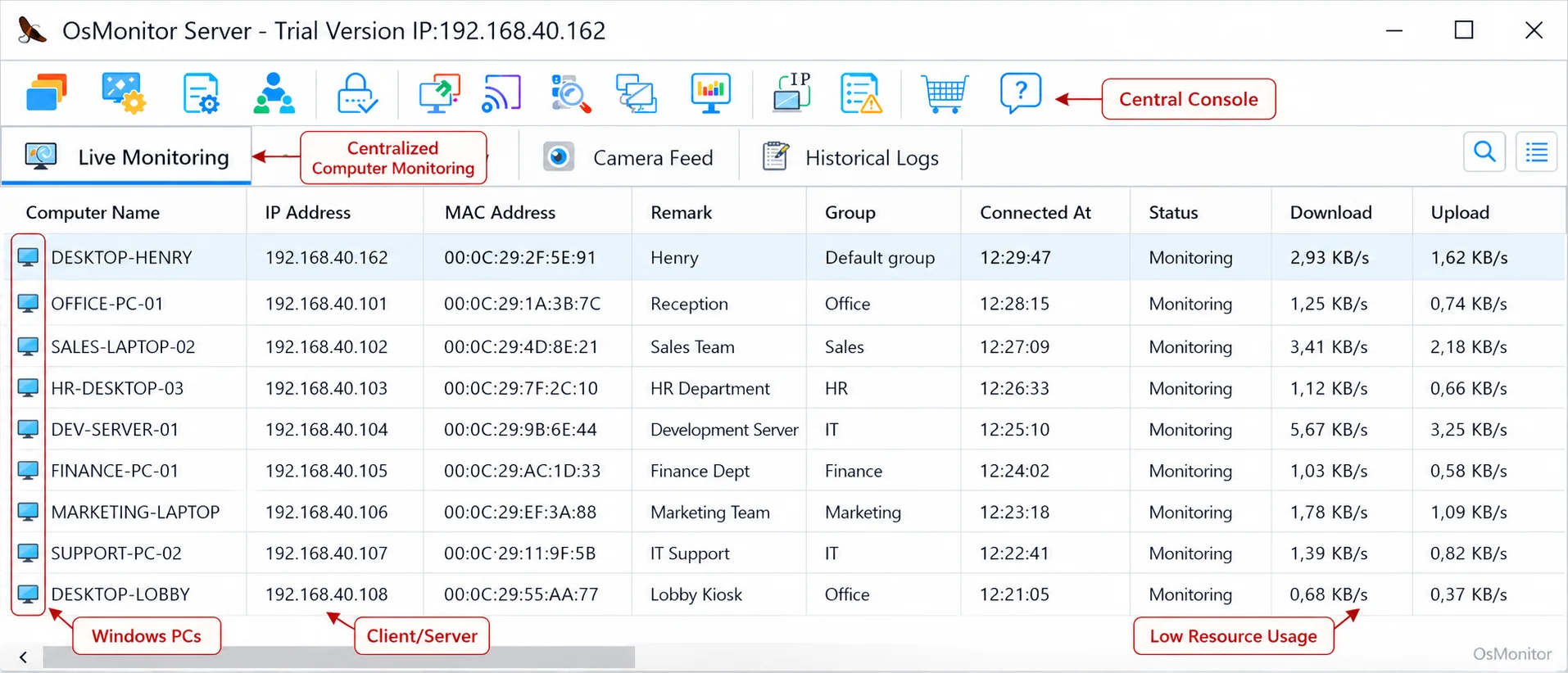Open the monitor bar chart statistics icon

pyautogui.click(x=710, y=93)
